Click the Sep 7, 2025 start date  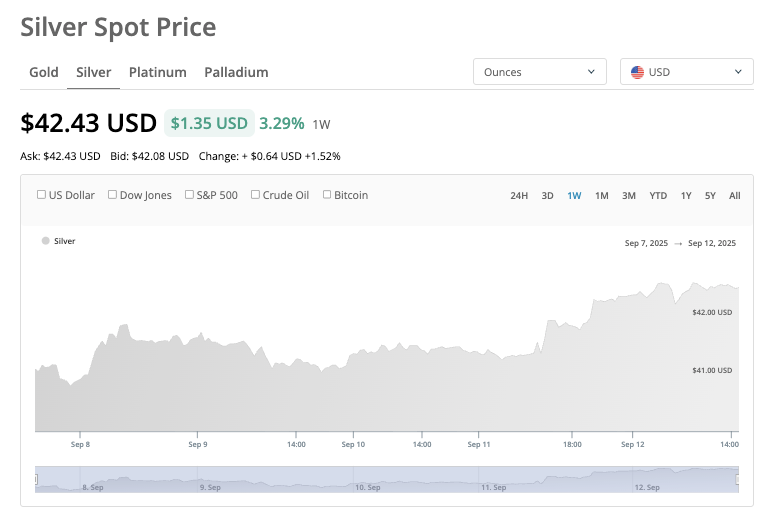[x=645, y=243]
